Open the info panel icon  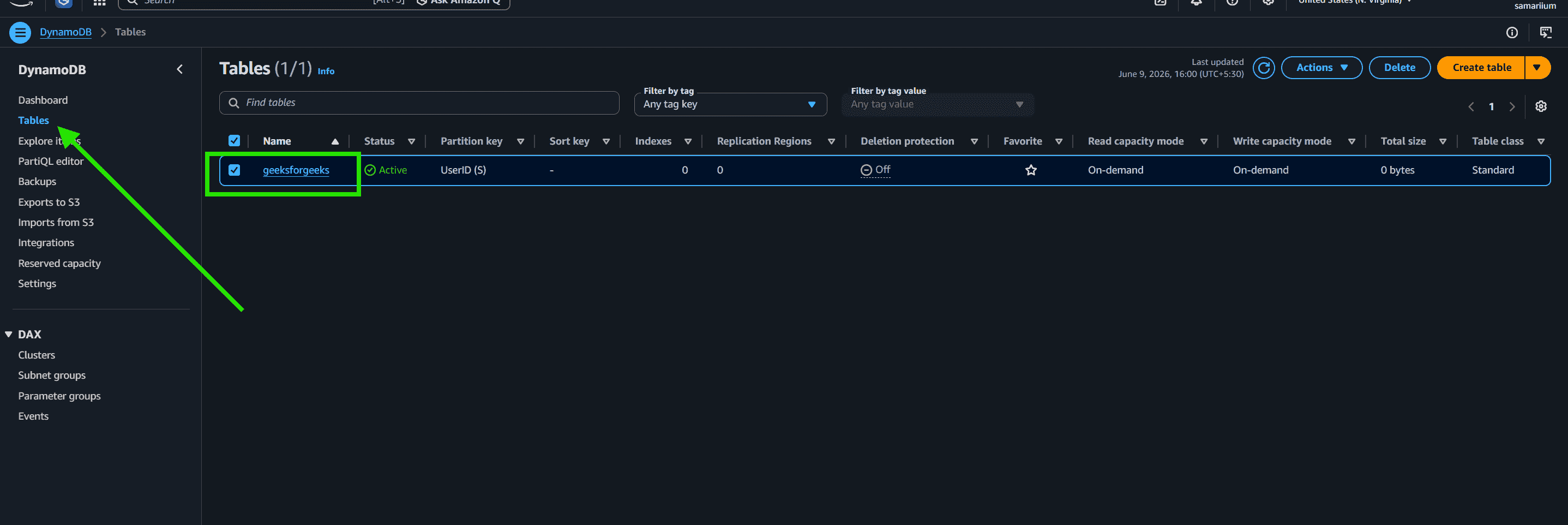click(x=1512, y=33)
